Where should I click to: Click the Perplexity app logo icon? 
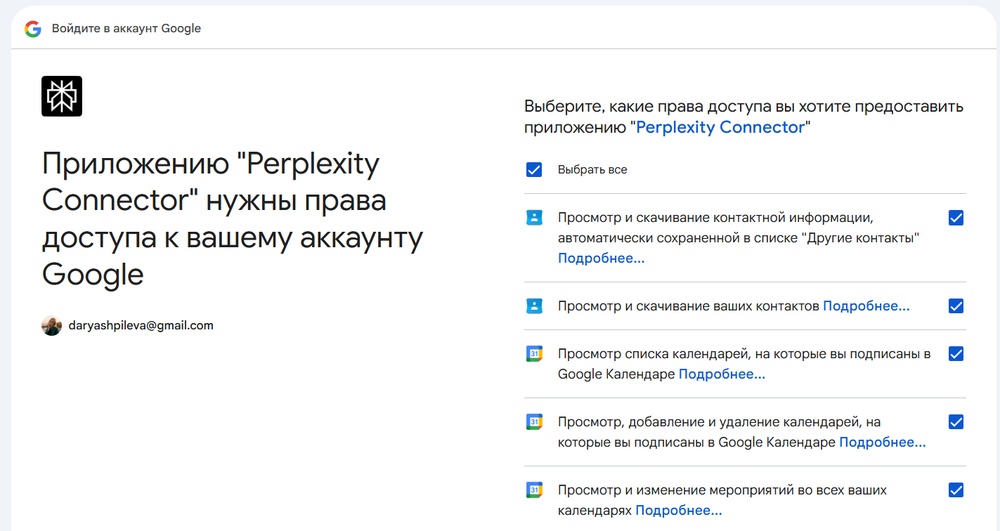(x=61, y=96)
